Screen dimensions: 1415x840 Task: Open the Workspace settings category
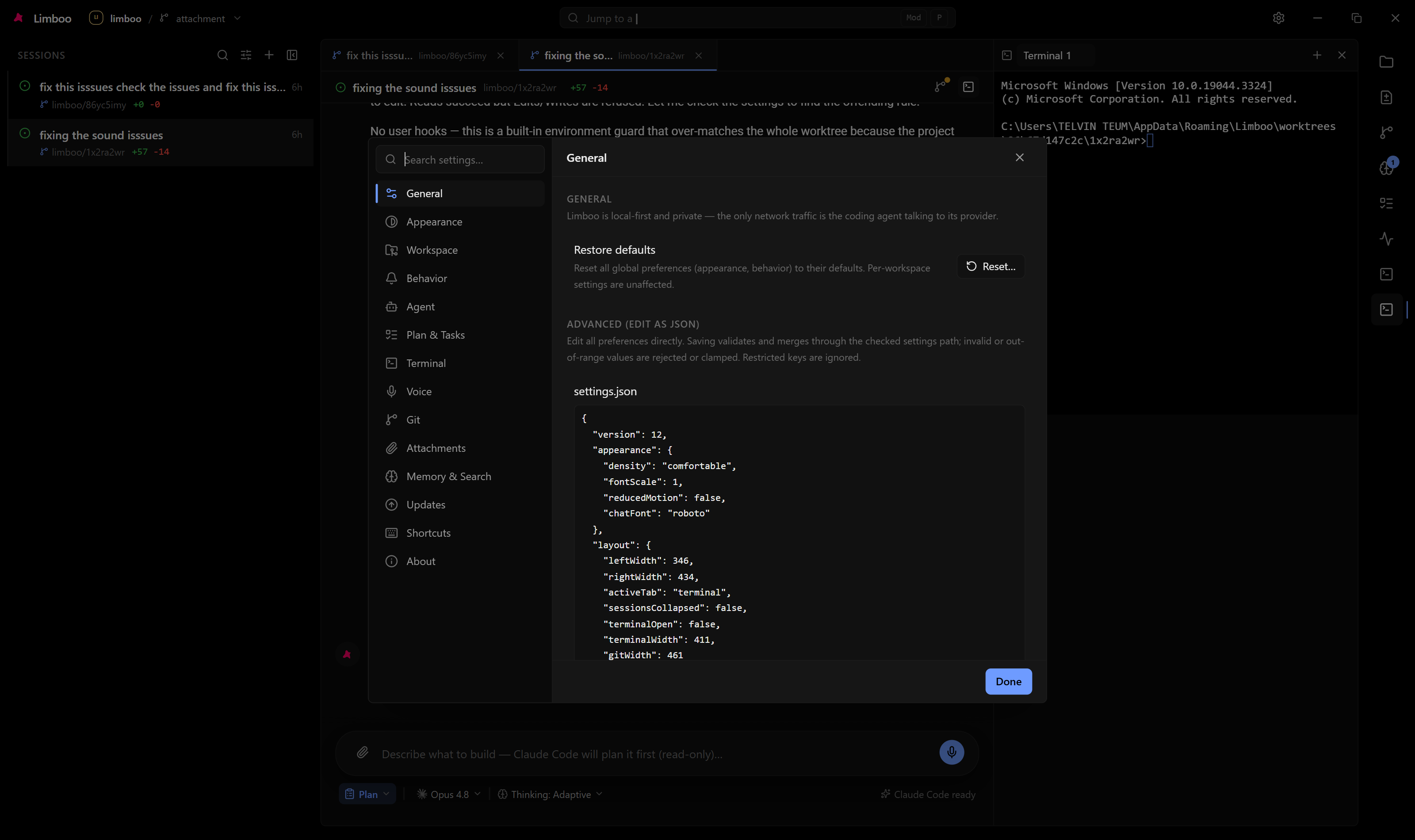(459, 250)
